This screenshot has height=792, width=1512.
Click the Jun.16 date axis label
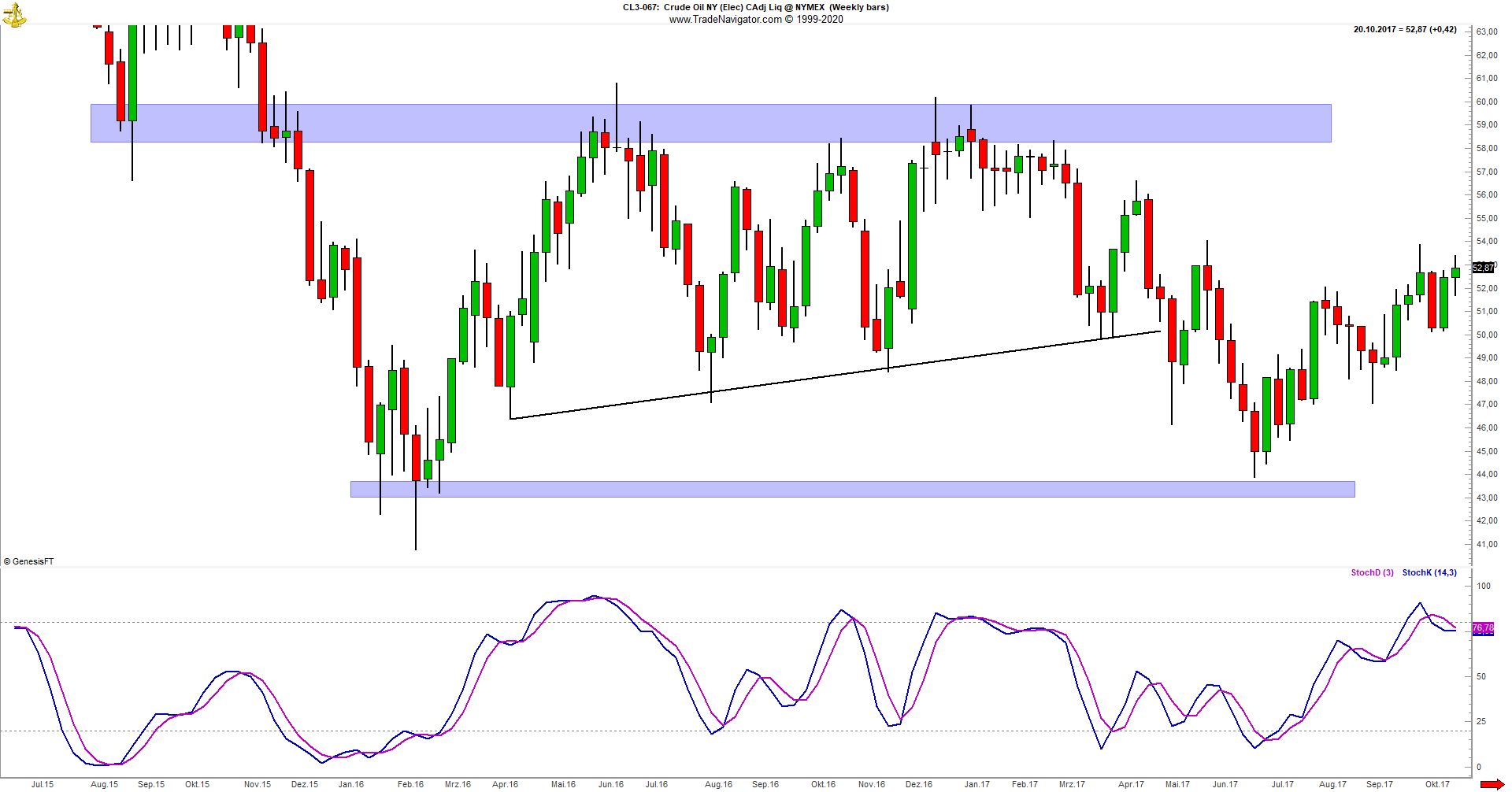click(x=610, y=784)
